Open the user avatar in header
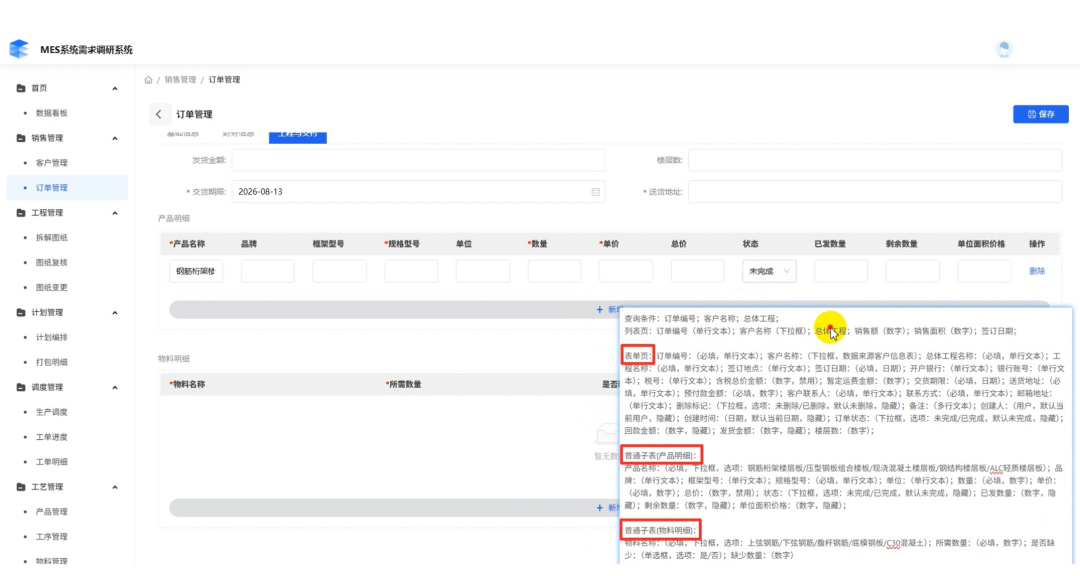The width and height of the screenshot is (1080, 576). coord(1004,49)
